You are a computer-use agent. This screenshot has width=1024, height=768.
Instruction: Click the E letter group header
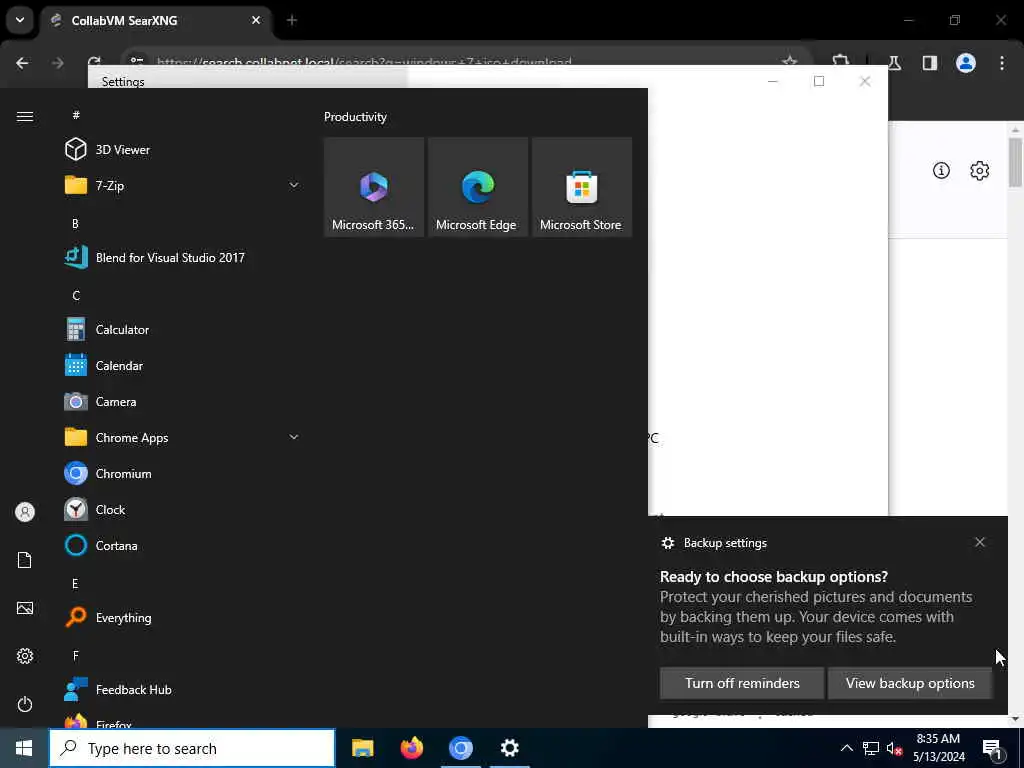[x=75, y=583]
